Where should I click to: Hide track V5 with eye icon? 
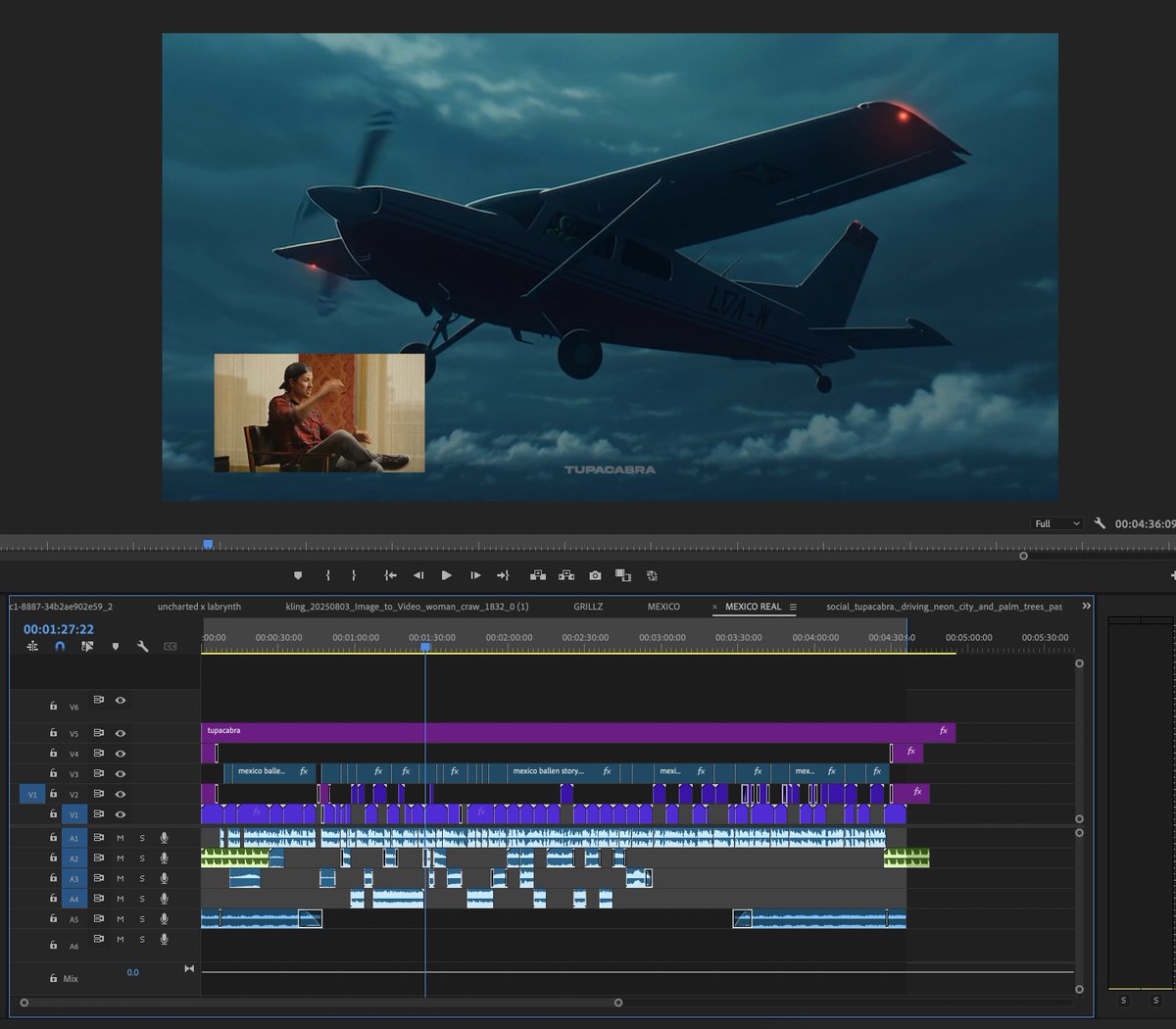pos(121,733)
